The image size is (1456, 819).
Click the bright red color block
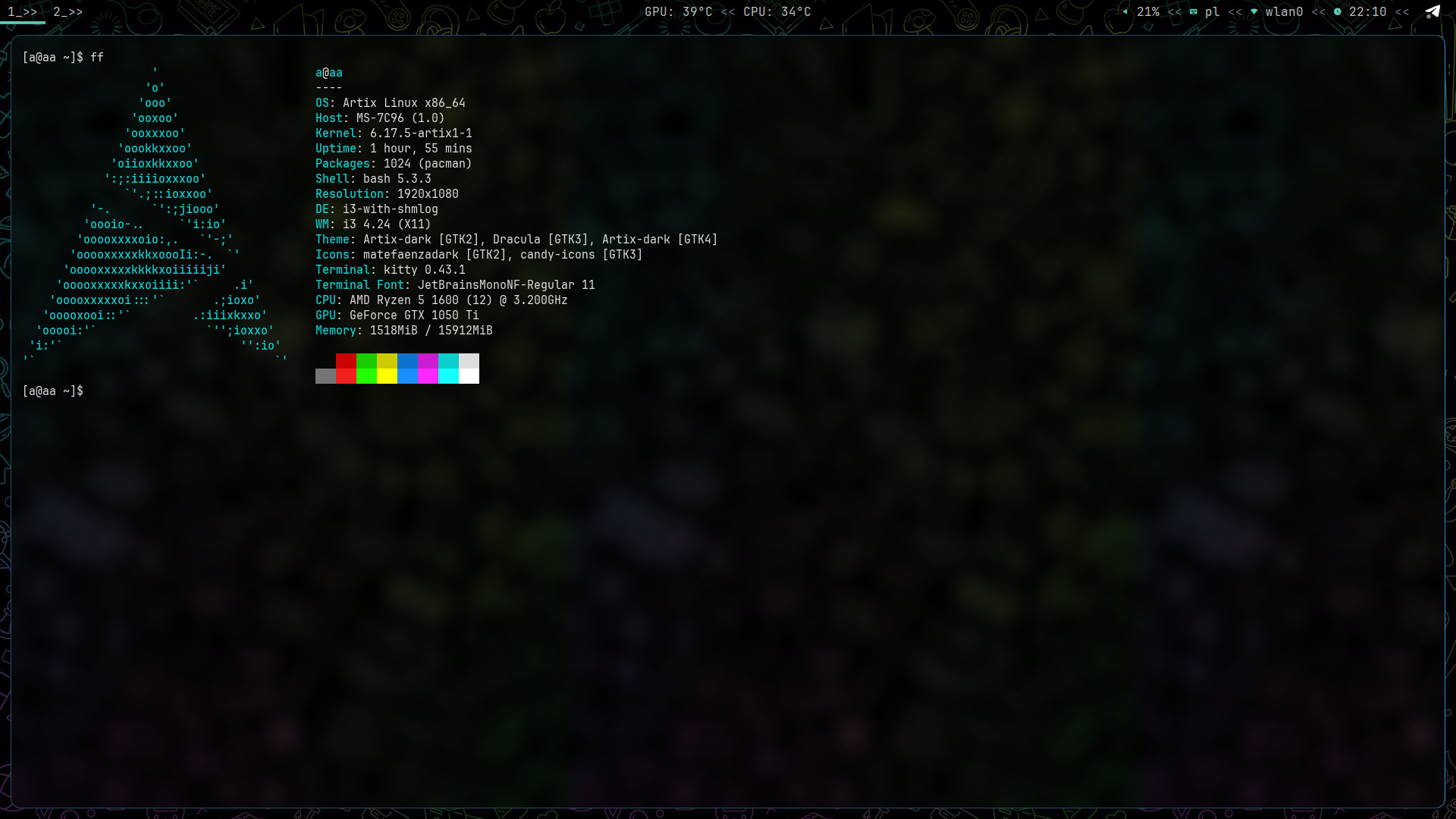[346, 376]
